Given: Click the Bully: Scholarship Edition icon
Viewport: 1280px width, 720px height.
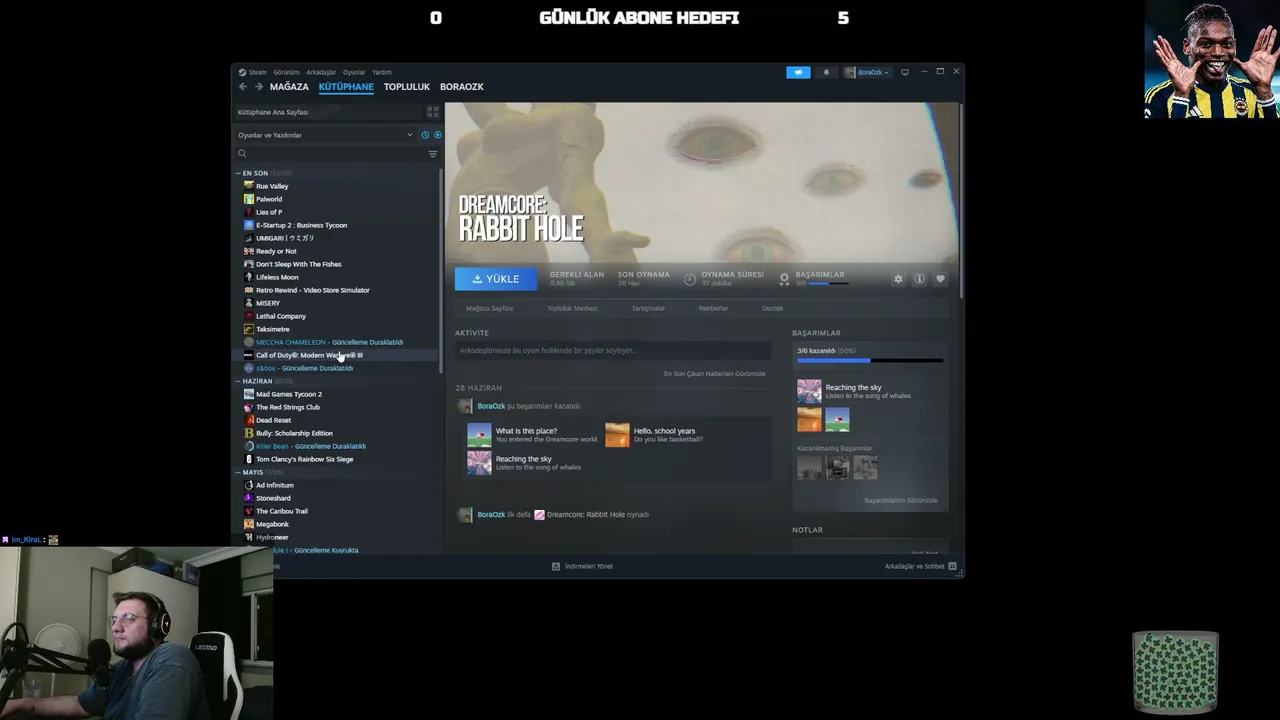Looking at the screenshot, I should (249, 433).
